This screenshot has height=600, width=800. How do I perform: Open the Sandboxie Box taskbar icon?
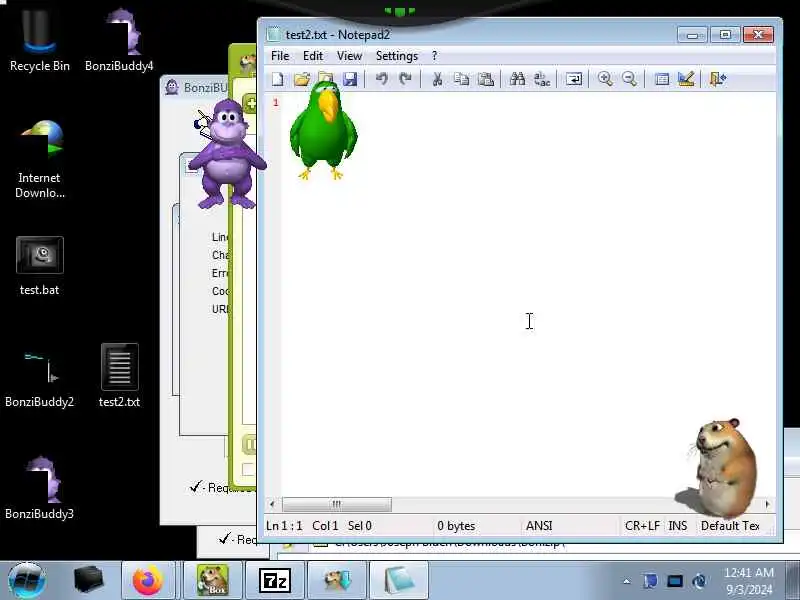click(x=213, y=581)
